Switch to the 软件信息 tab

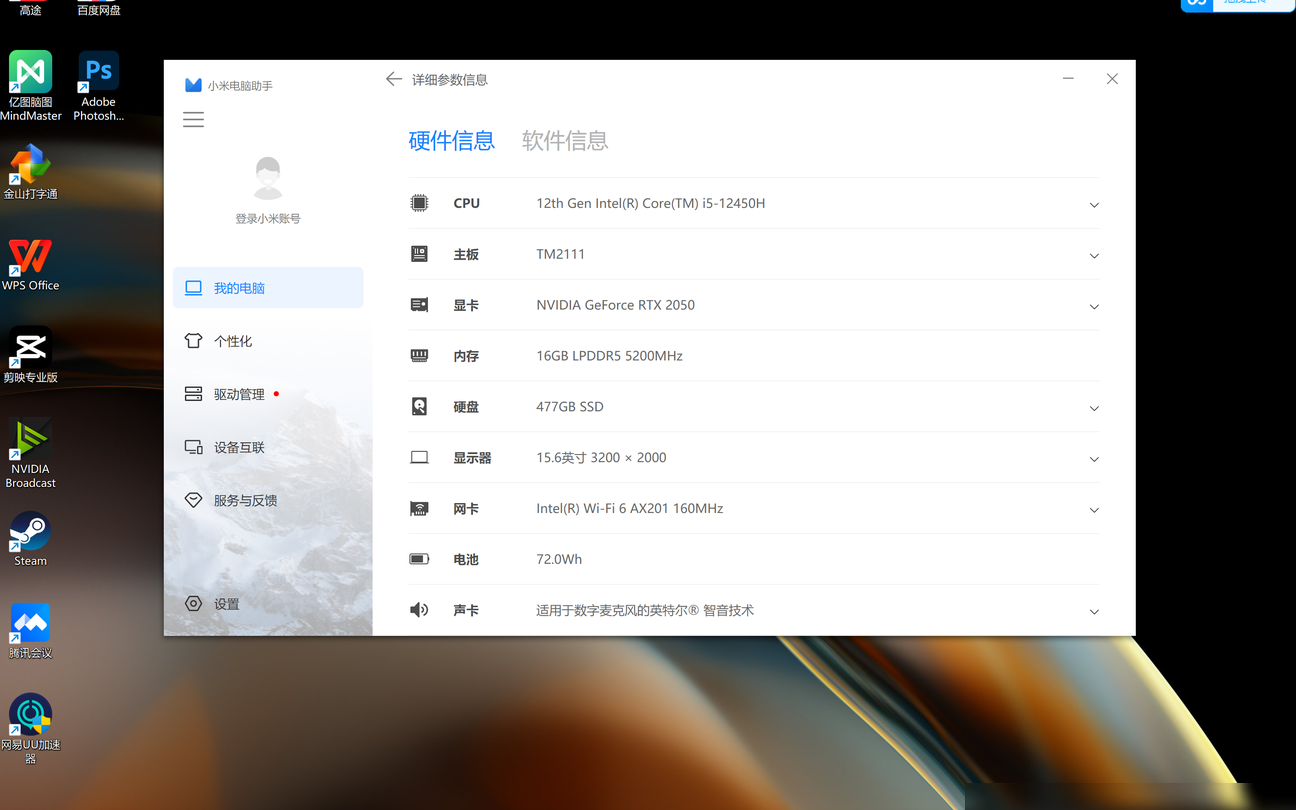(x=565, y=141)
